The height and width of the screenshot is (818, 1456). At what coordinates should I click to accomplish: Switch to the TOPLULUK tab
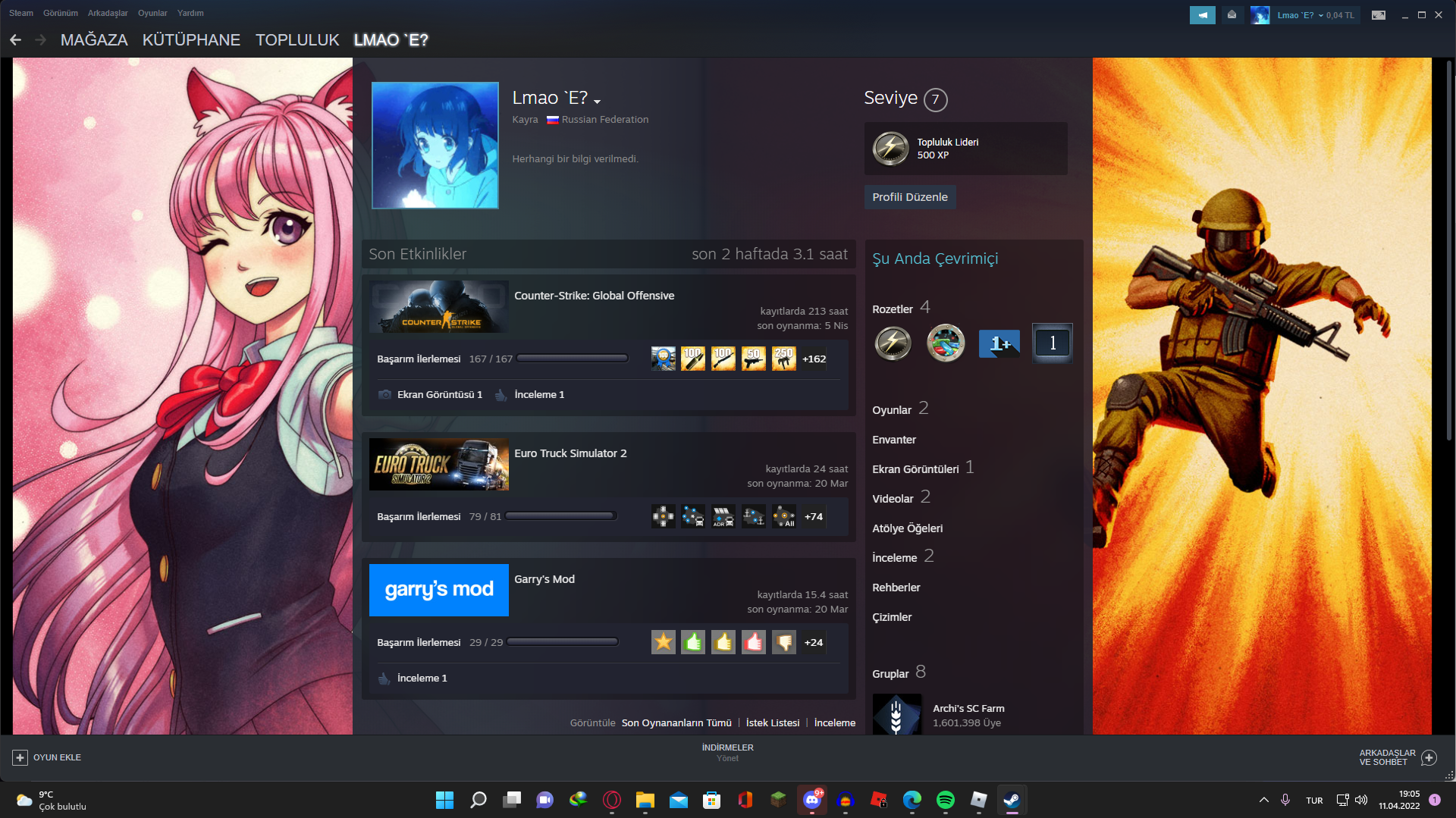(x=297, y=40)
